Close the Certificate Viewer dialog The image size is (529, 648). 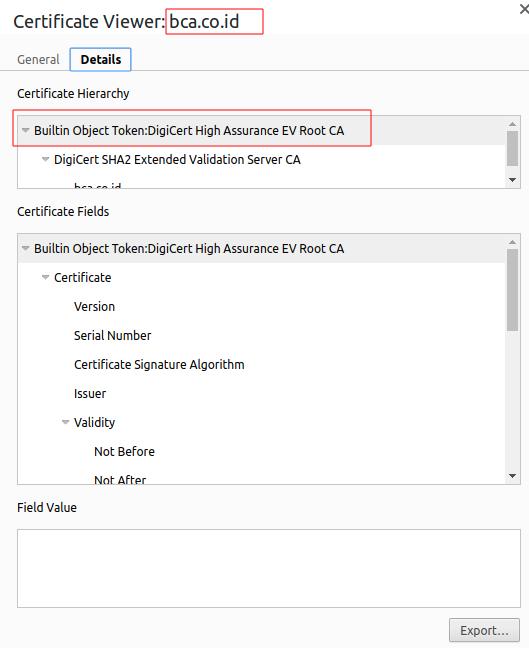coord(524,9)
